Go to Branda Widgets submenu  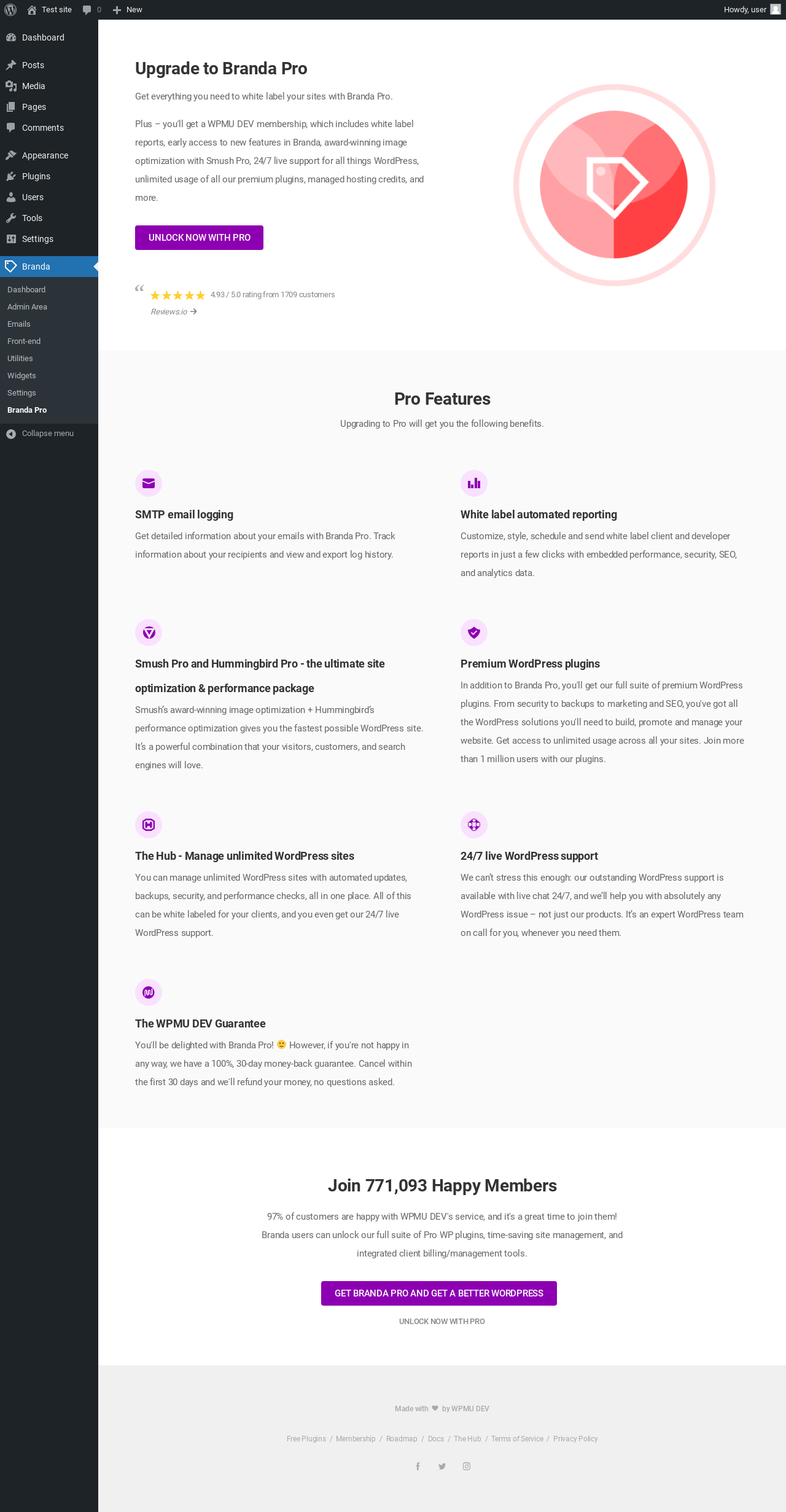pos(21,376)
